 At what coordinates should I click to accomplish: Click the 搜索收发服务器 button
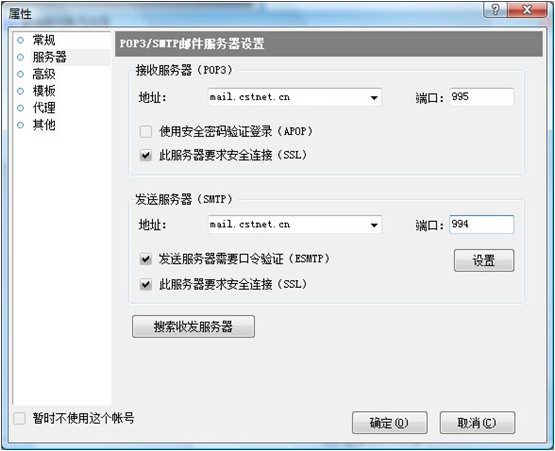click(x=193, y=326)
